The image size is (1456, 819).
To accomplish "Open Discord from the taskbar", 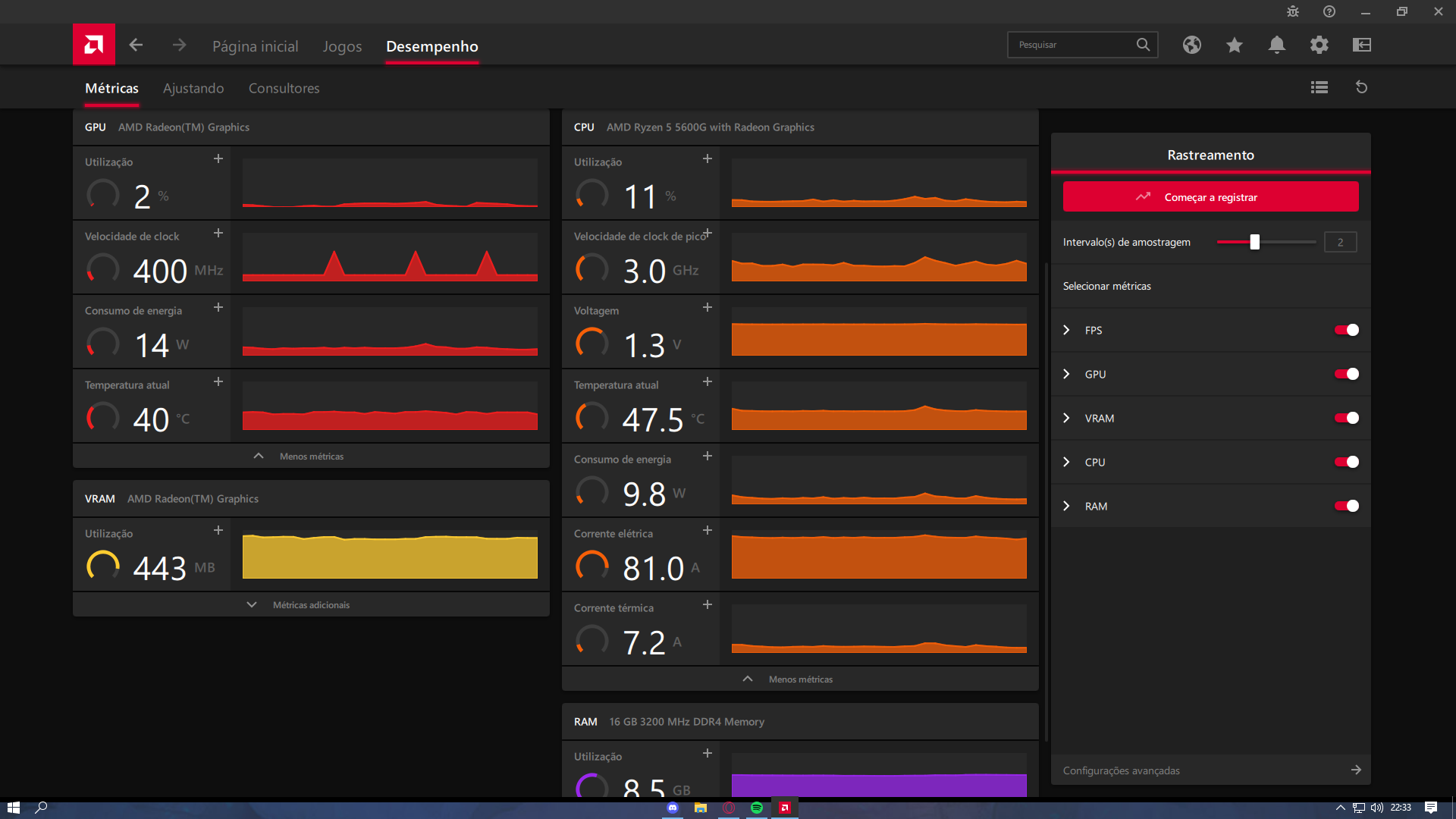I will (673, 808).
